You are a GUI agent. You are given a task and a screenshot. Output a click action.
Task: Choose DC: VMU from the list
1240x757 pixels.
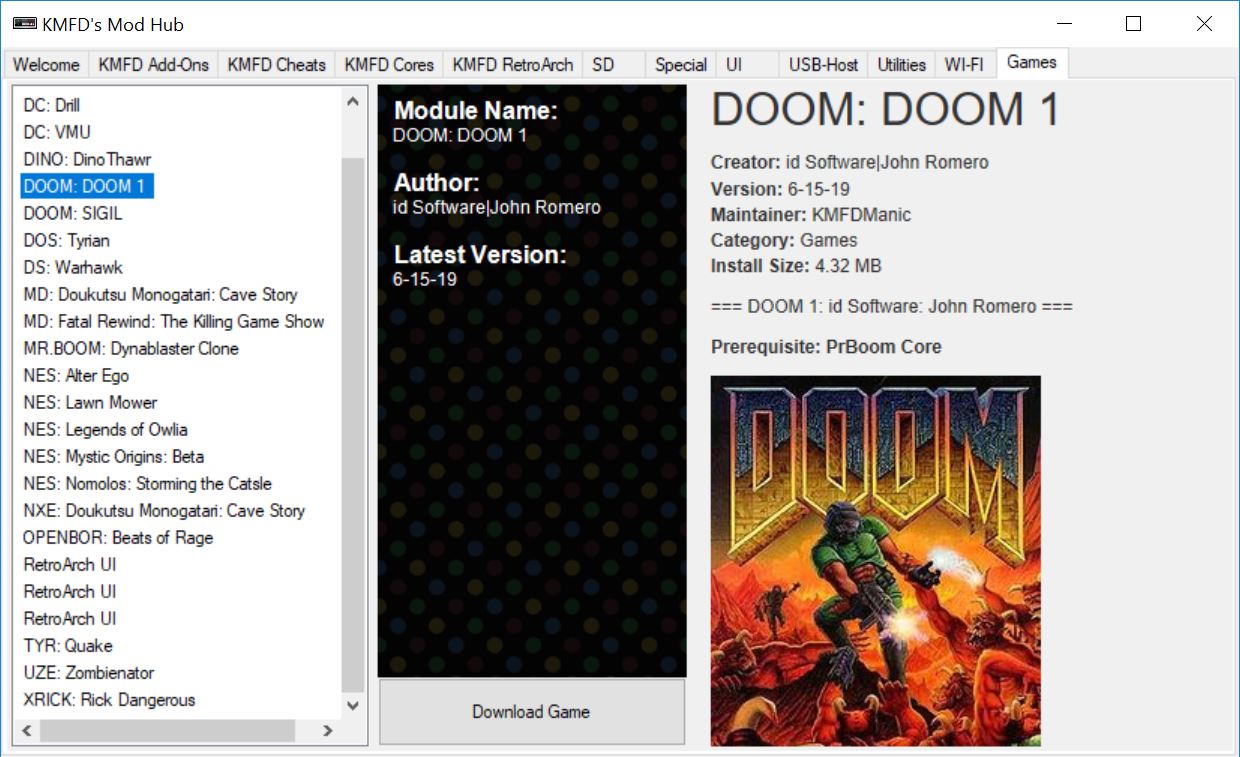[x=57, y=132]
